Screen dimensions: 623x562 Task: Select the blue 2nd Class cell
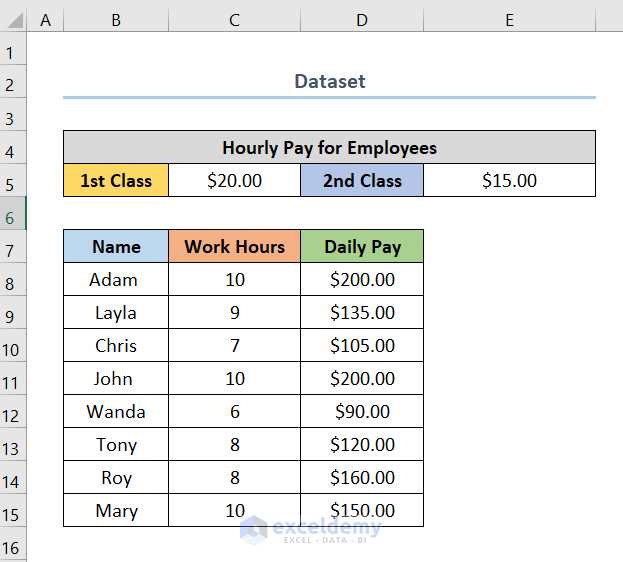click(x=362, y=180)
